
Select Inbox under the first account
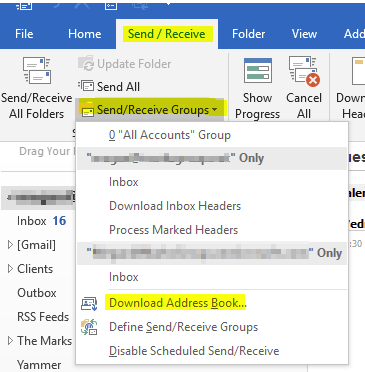click(x=212, y=182)
